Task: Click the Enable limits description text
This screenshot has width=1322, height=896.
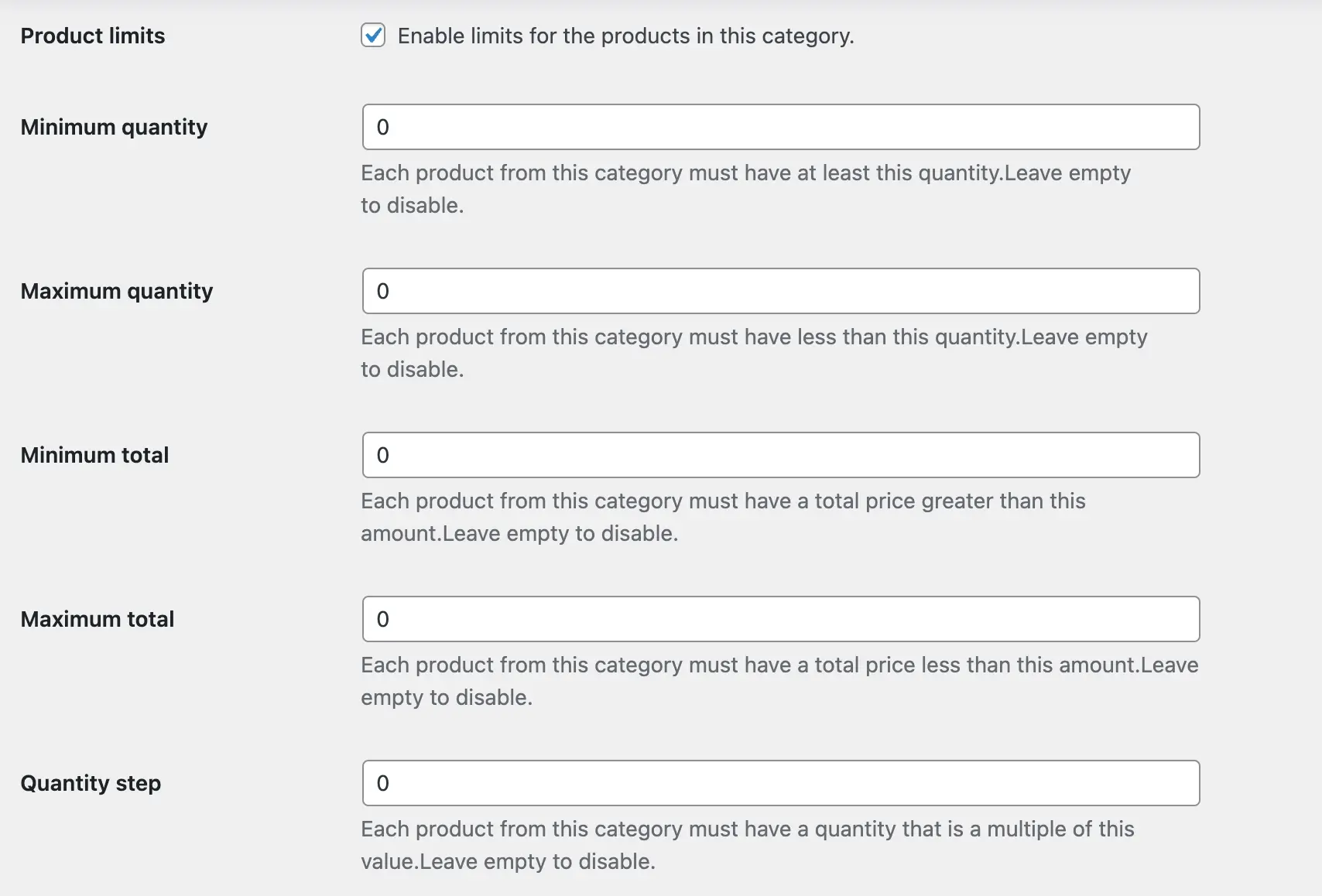Action: click(625, 36)
